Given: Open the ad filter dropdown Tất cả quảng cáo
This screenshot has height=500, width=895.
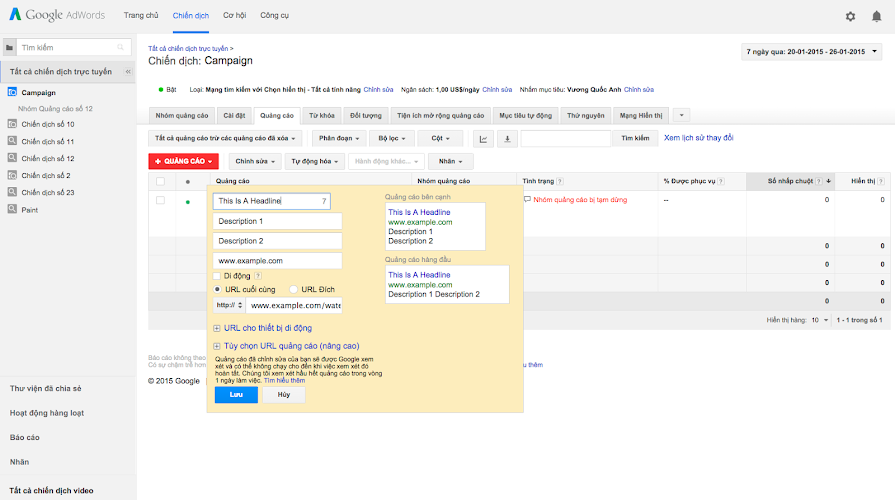Looking at the screenshot, I should [225, 138].
